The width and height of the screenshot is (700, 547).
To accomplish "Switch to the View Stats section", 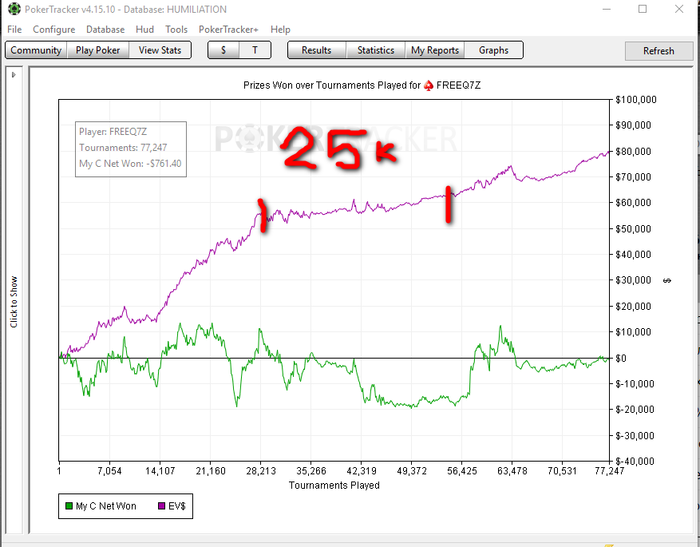I will tap(160, 50).
